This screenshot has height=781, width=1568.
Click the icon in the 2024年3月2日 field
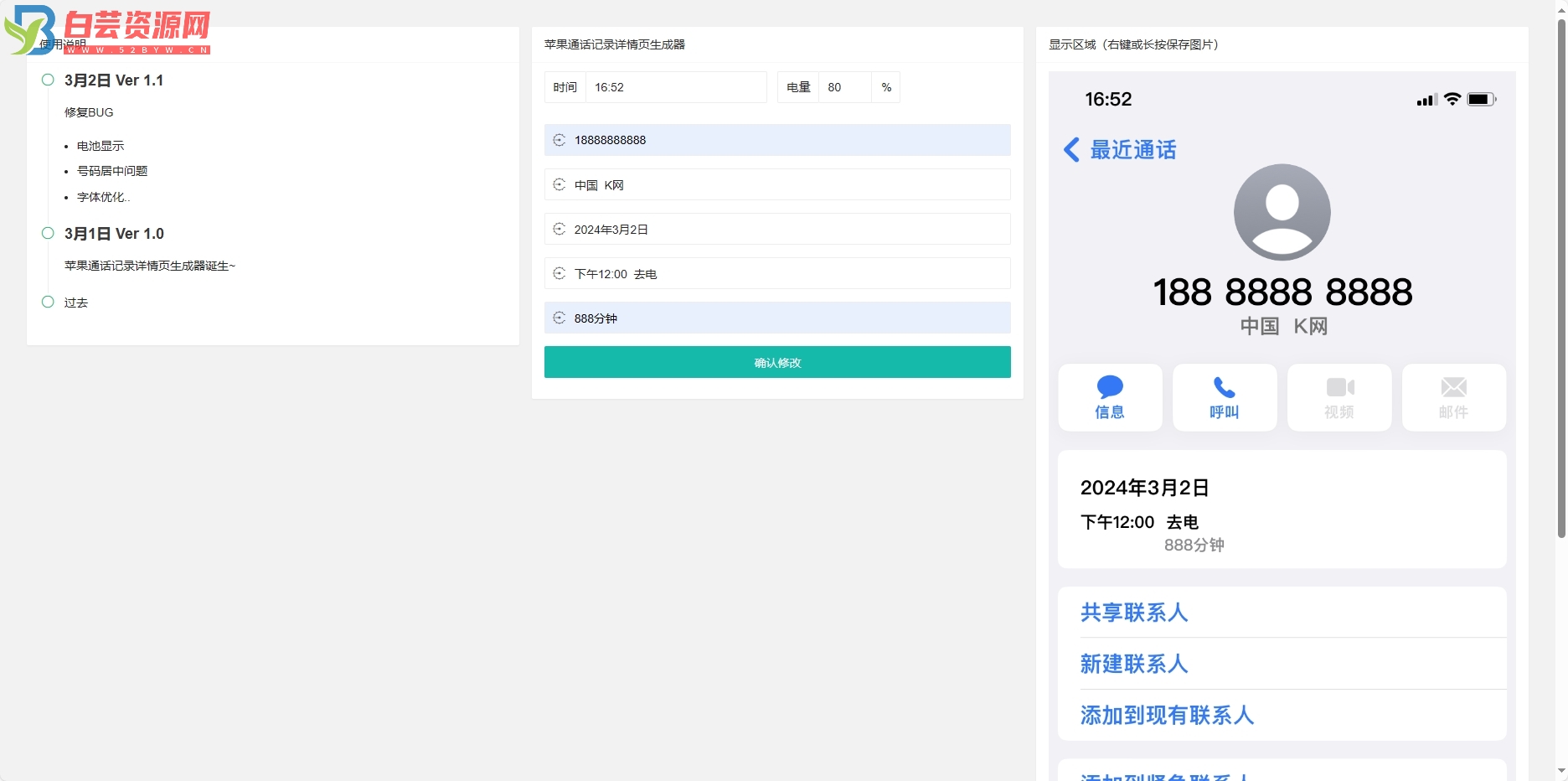560,229
